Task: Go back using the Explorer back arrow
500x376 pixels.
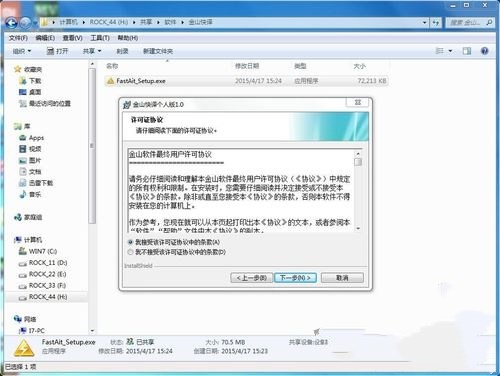Action: coord(12,22)
